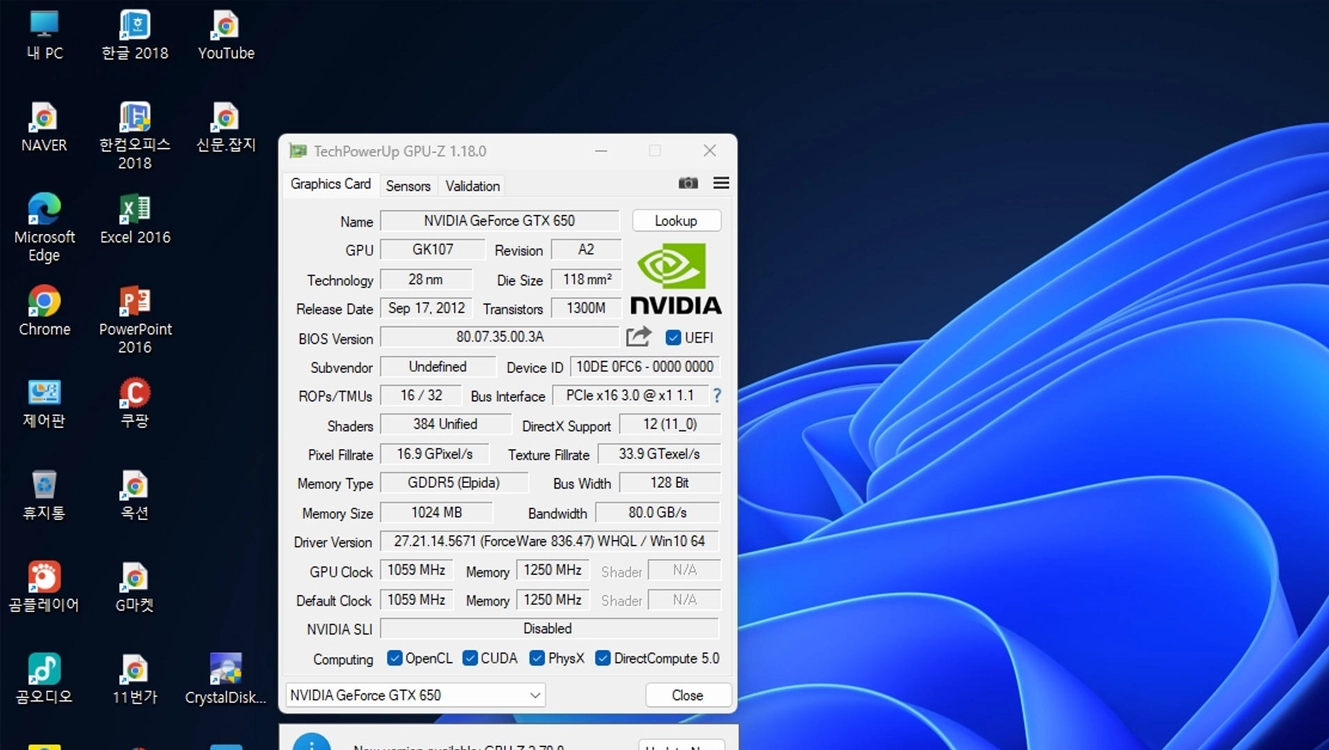Toggle the DirectCompute 5.0 checkbox
The width and height of the screenshot is (1329, 750).
[x=603, y=658]
